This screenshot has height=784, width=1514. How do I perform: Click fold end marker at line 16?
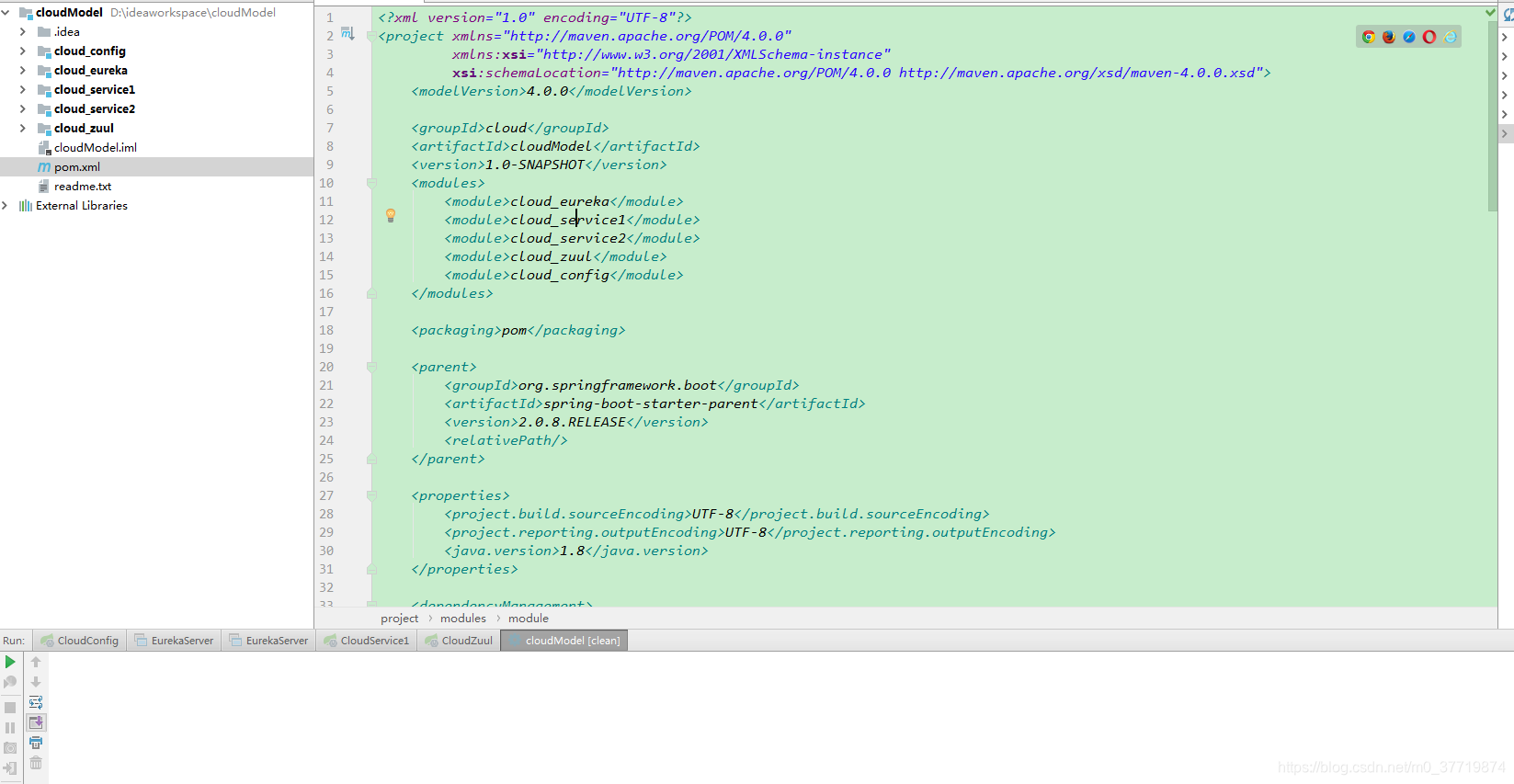pyautogui.click(x=371, y=293)
